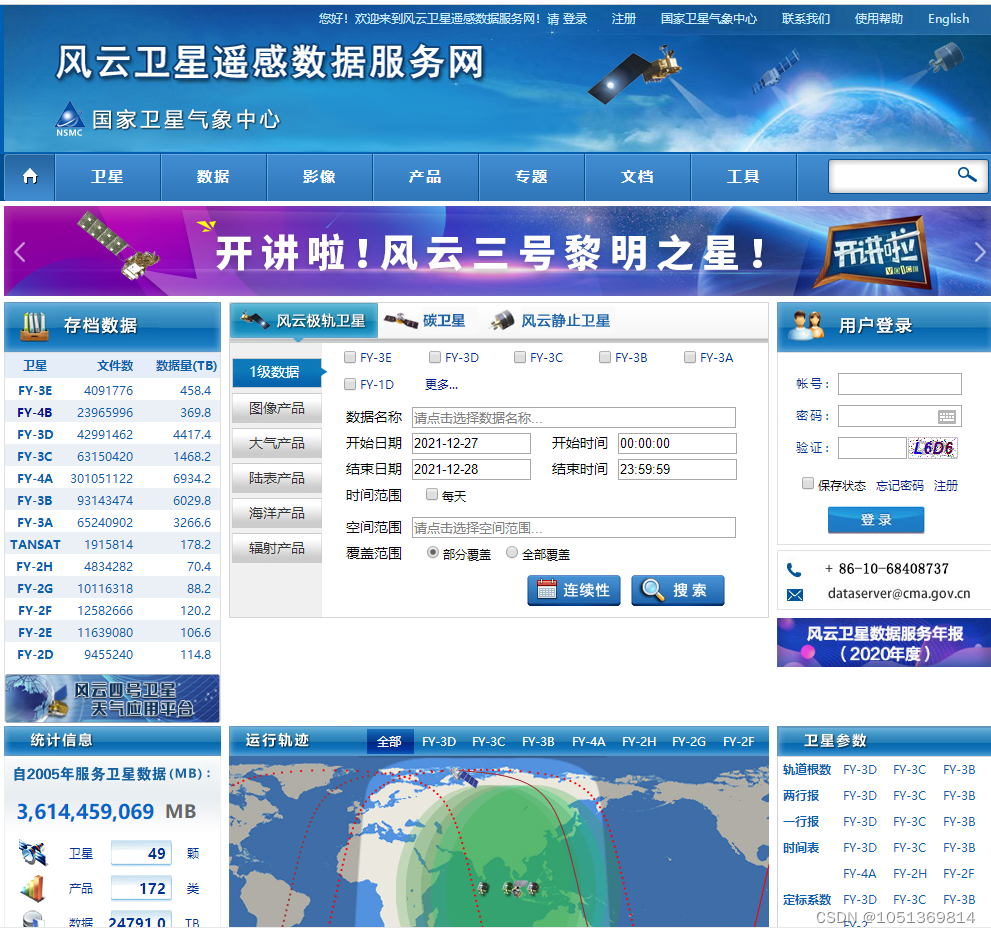Select the 陆表产品 category tab
The image size is (991, 933).
(x=277, y=478)
